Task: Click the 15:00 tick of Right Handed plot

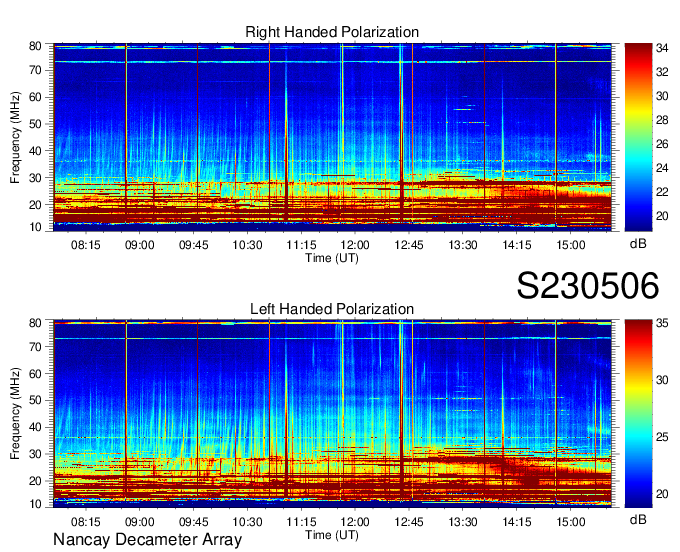Action: 571,245
